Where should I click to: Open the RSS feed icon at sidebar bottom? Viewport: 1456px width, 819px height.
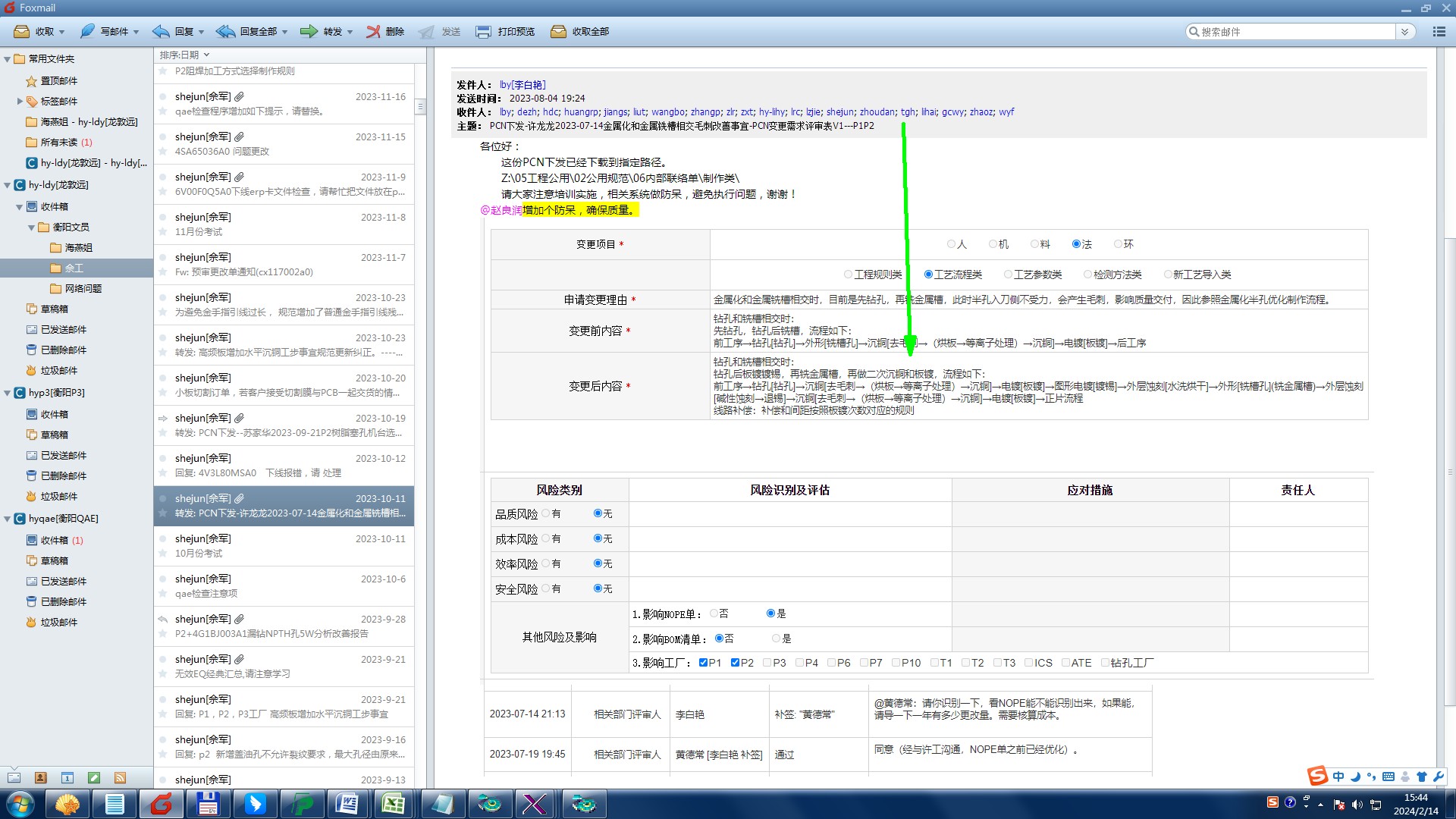pyautogui.click(x=120, y=777)
